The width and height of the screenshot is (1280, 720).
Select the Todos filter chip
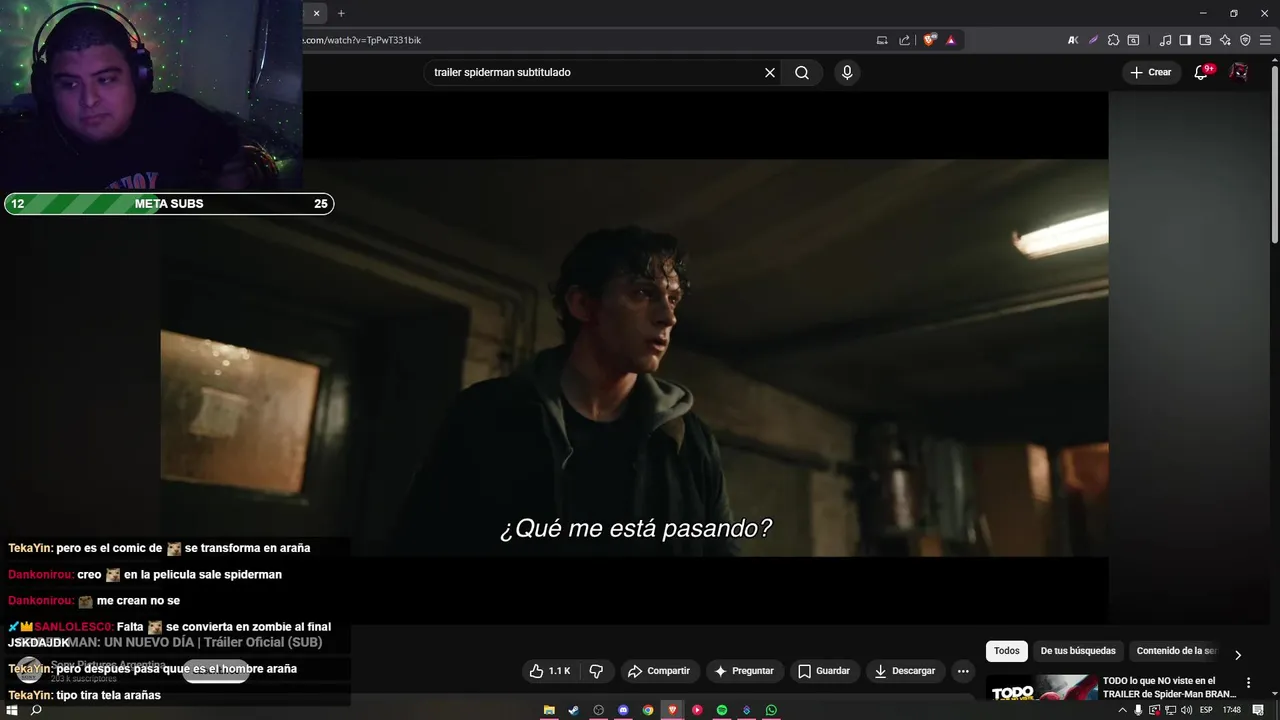click(x=1007, y=651)
